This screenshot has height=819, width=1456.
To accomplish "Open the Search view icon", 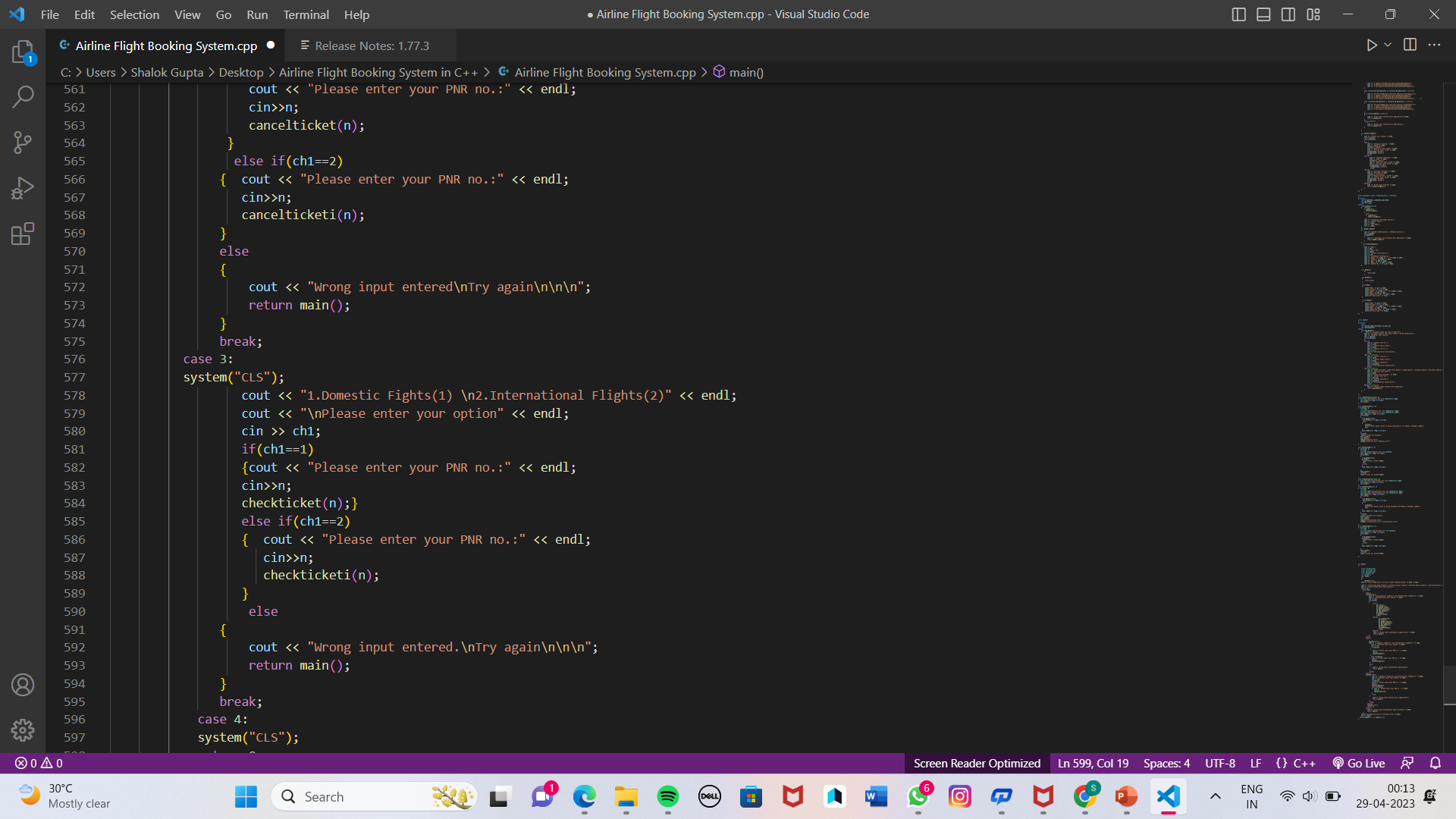I will [x=23, y=96].
